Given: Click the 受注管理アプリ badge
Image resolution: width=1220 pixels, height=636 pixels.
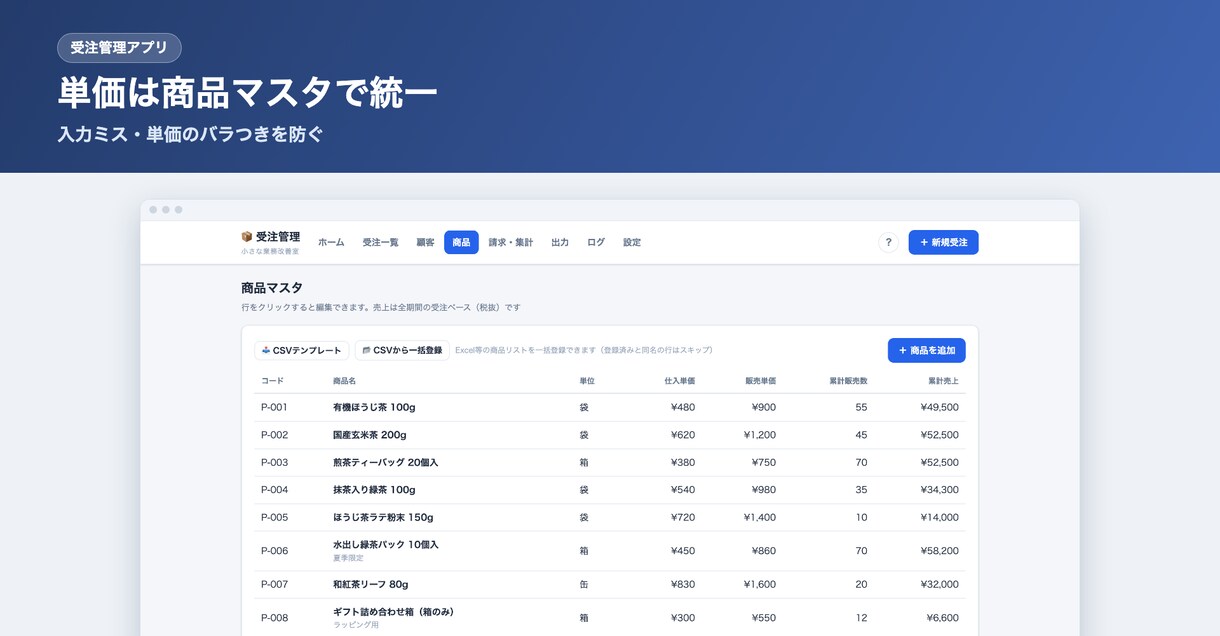Looking at the screenshot, I should coord(120,48).
